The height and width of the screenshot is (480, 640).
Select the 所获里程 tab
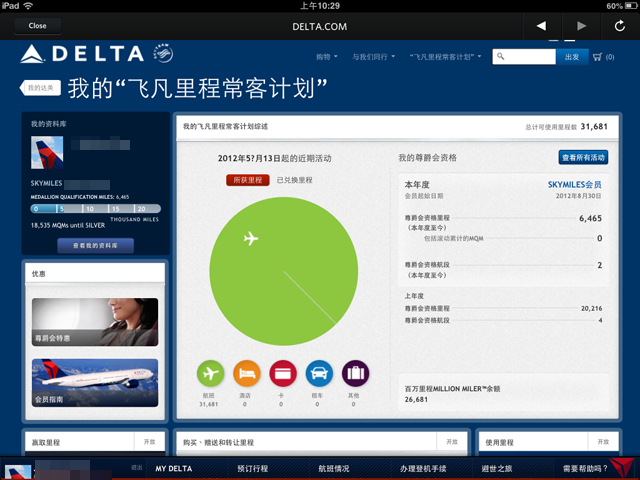(248, 180)
